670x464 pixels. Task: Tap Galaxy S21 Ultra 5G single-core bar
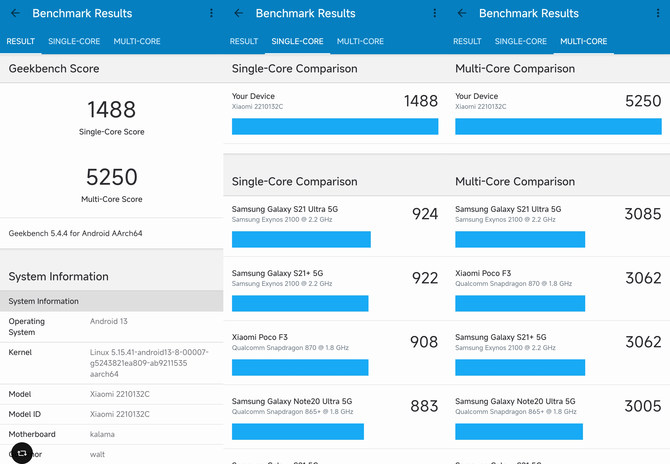click(x=301, y=239)
